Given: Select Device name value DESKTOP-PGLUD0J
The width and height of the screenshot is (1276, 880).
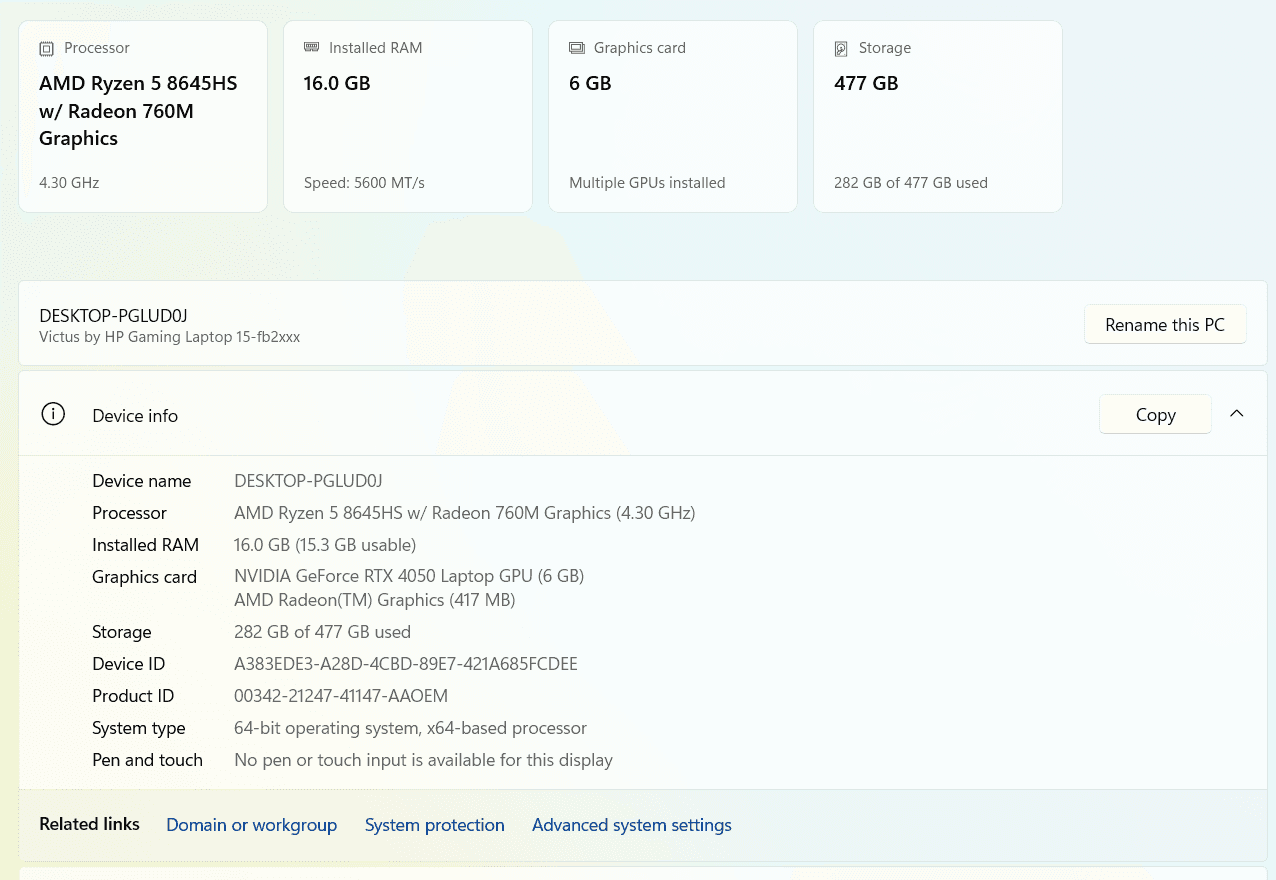Looking at the screenshot, I should point(308,481).
